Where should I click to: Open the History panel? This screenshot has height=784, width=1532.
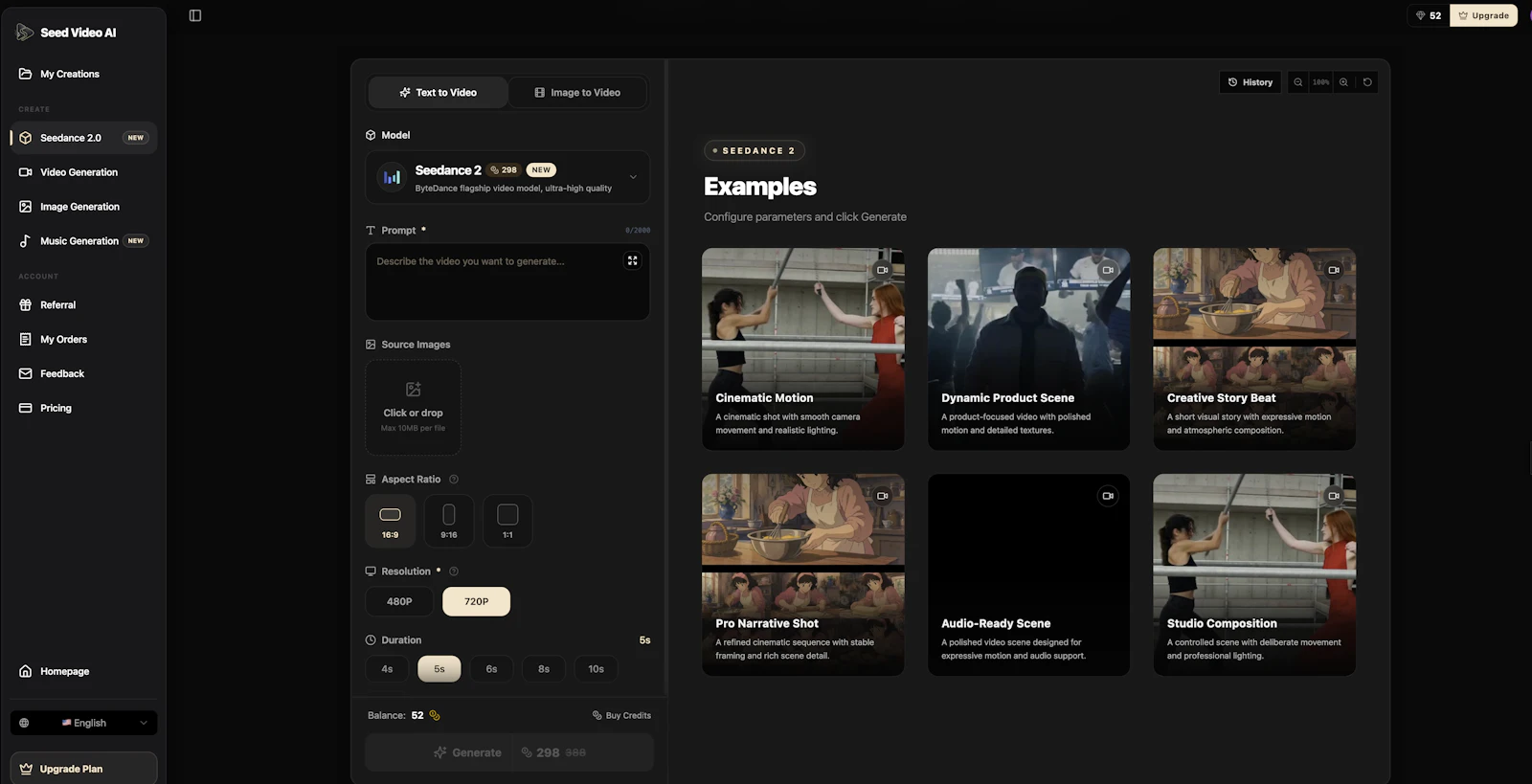[1250, 82]
